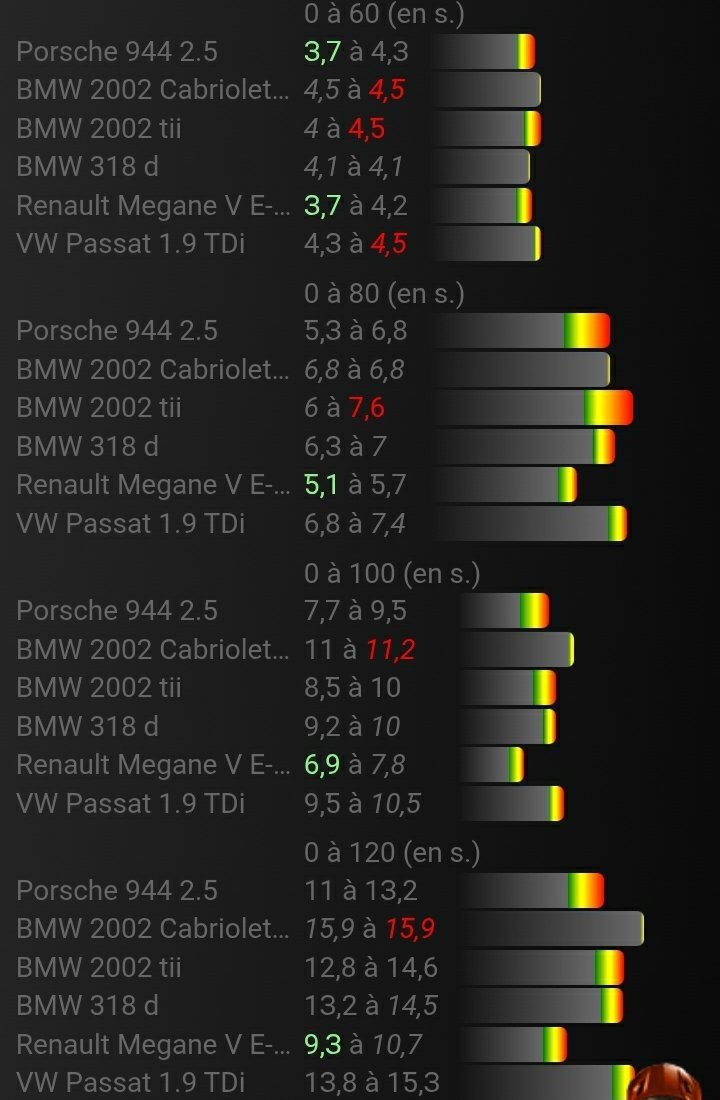Choose BMW 2002 tii under 0 à 80
Screen dimensions: 720x1100
point(98,408)
